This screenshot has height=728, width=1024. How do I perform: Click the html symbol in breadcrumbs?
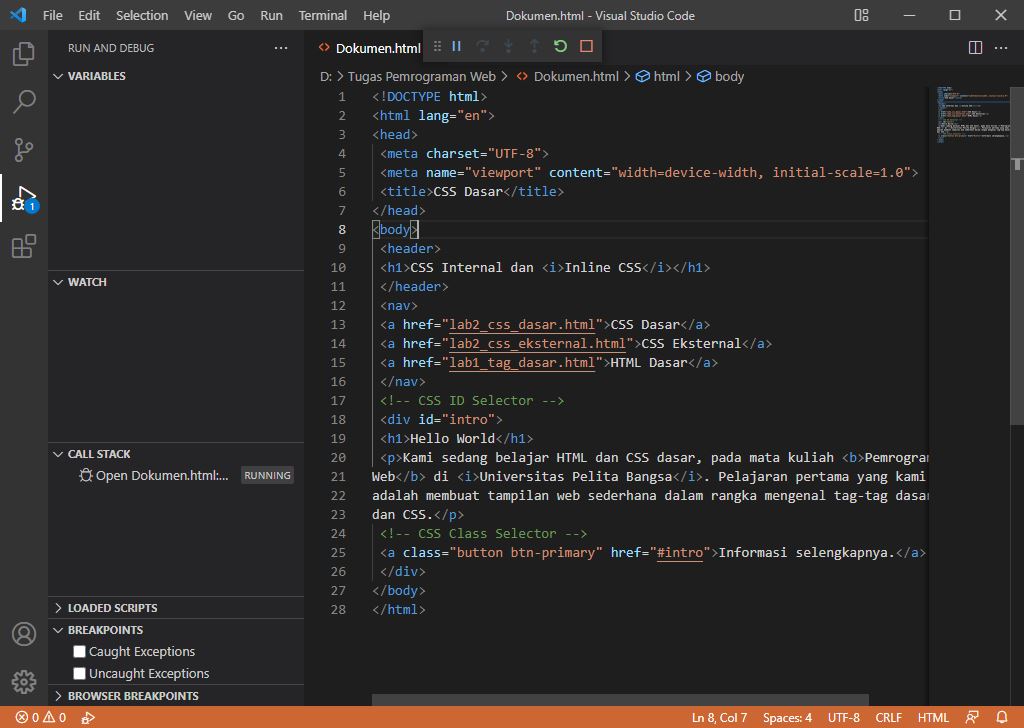(658, 76)
